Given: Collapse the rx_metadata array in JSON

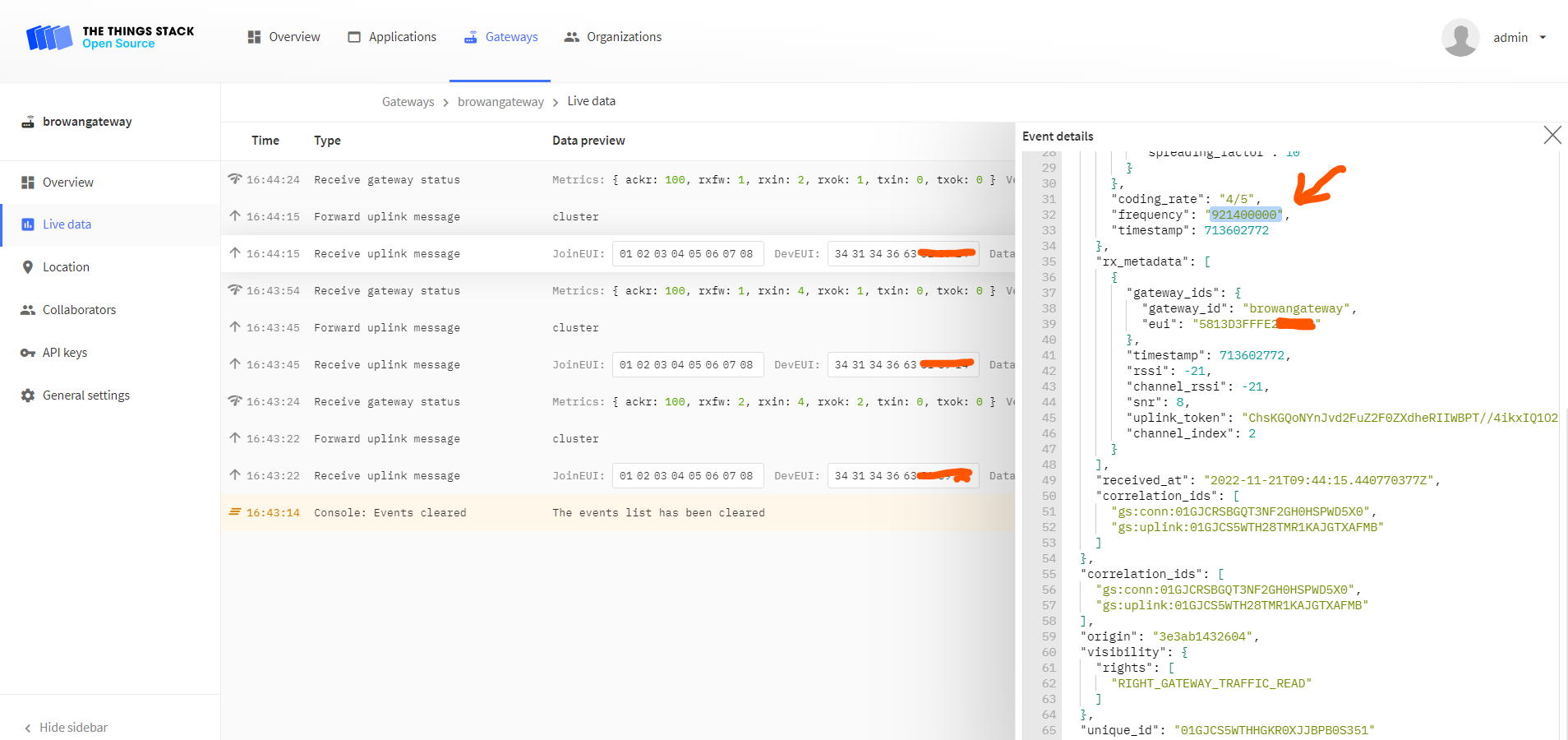Looking at the screenshot, I should point(1206,262).
